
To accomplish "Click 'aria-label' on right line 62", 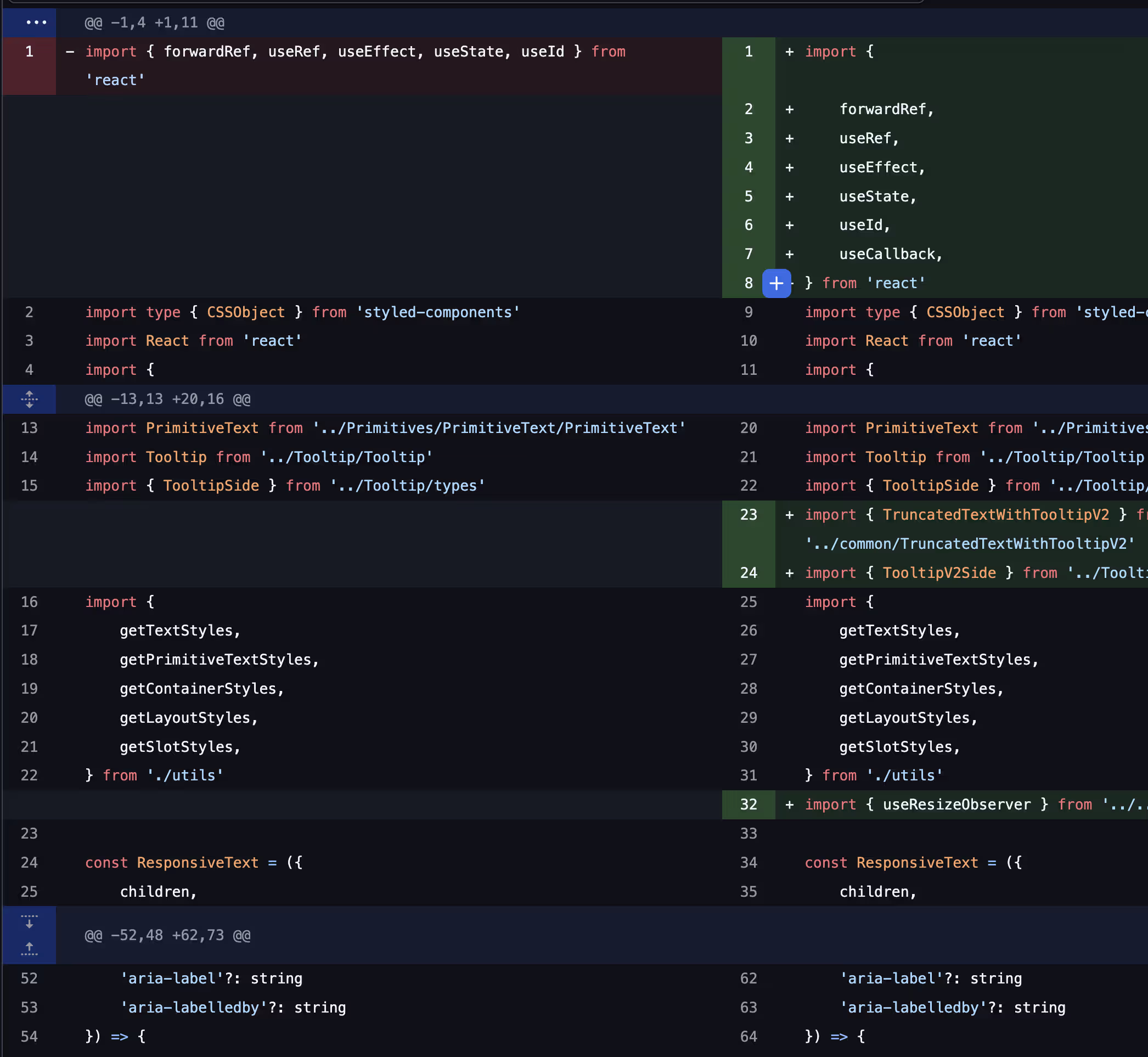I will pyautogui.click(x=892, y=979).
